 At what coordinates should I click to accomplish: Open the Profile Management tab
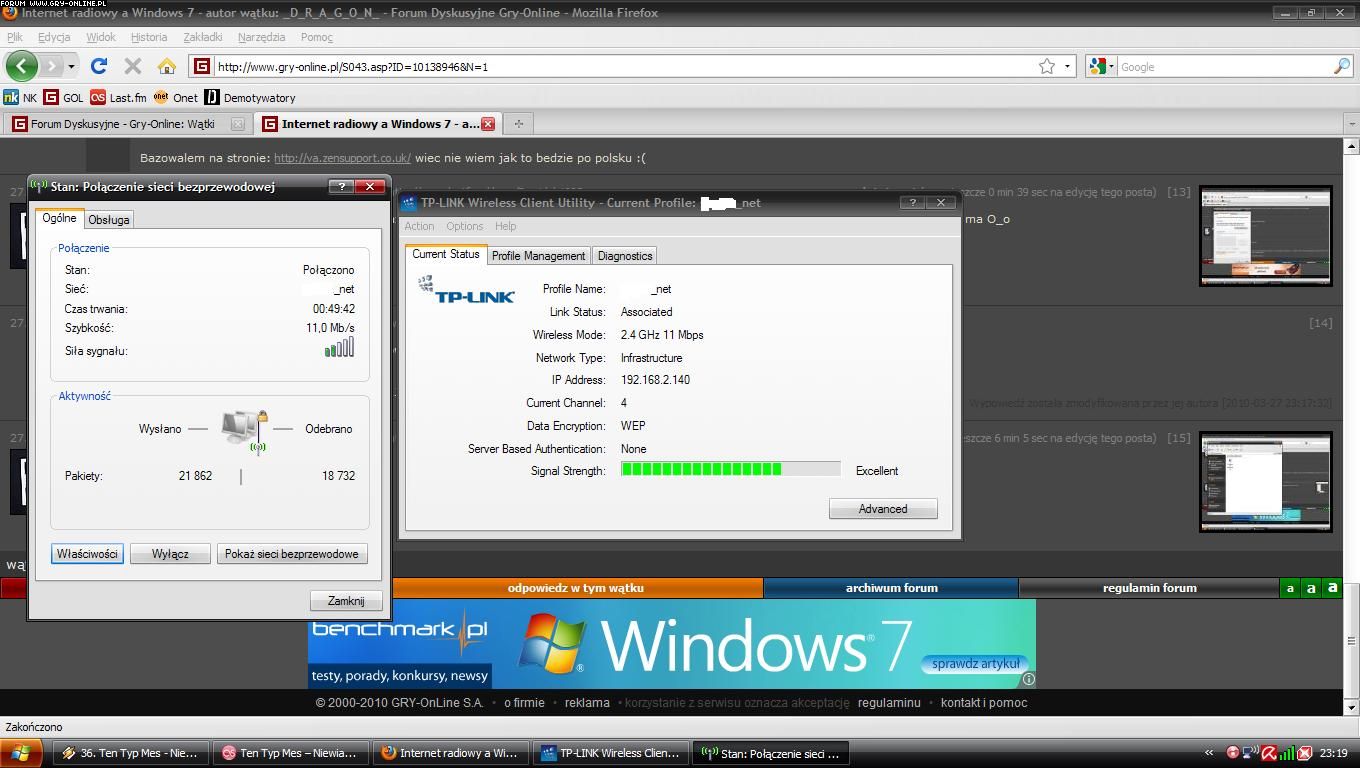pyautogui.click(x=538, y=256)
